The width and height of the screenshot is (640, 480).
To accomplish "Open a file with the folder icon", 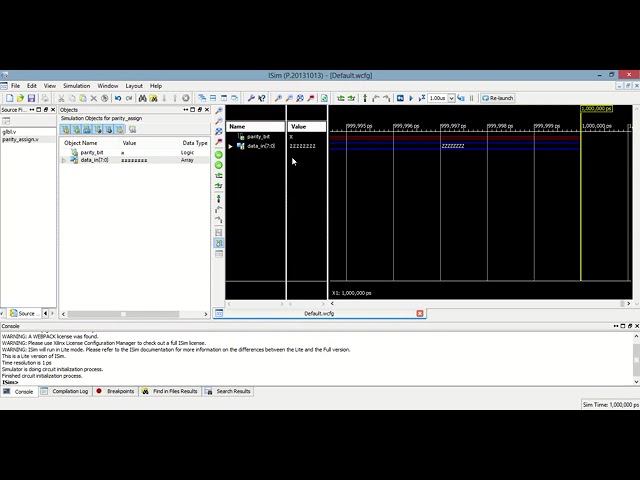I will (20, 98).
